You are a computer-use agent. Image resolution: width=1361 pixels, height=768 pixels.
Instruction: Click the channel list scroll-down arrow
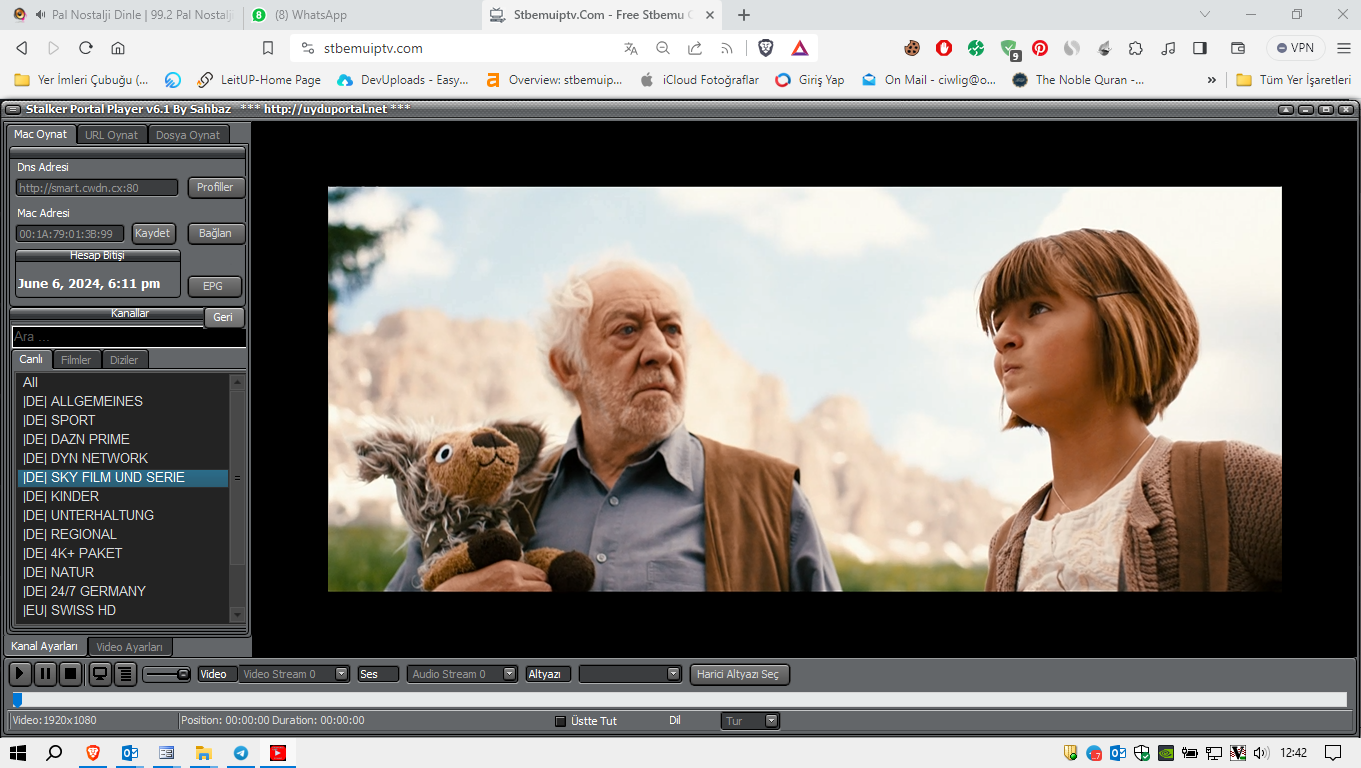237,614
